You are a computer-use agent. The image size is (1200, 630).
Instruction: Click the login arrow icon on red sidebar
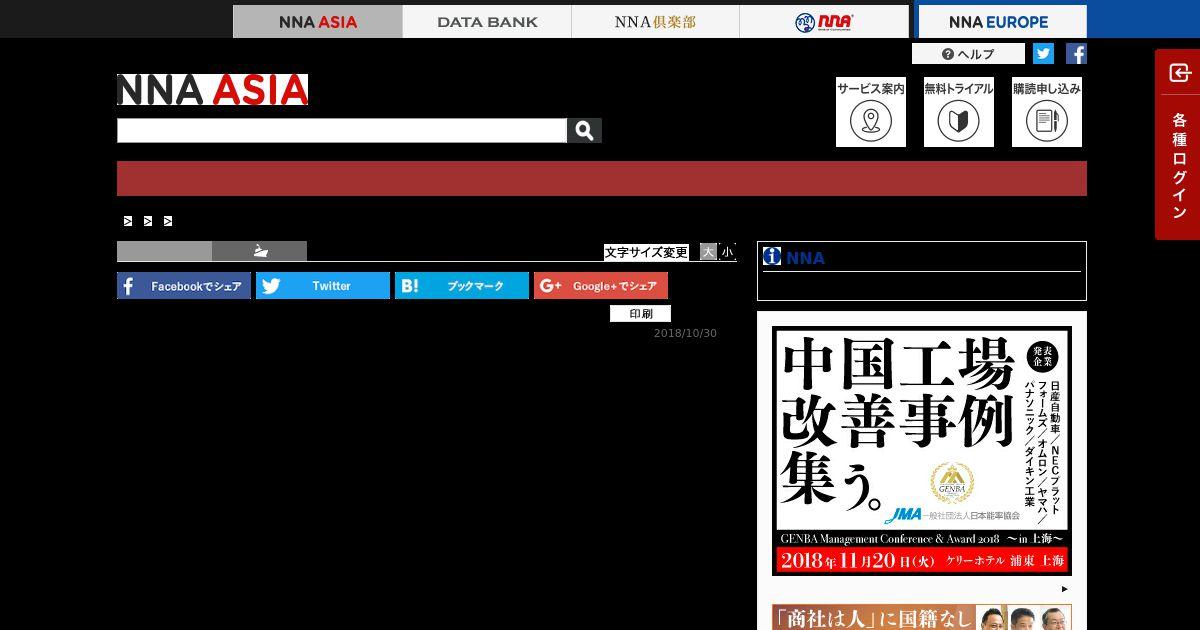[x=1179, y=73]
